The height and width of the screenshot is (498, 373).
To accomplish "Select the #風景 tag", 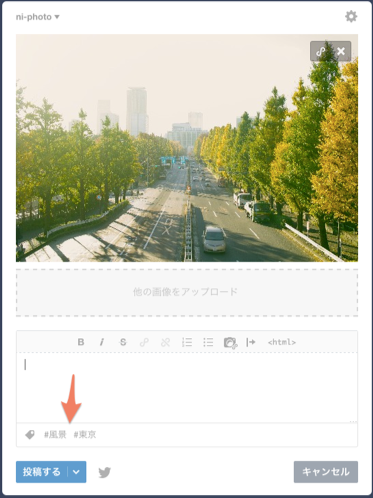I will [55, 435].
